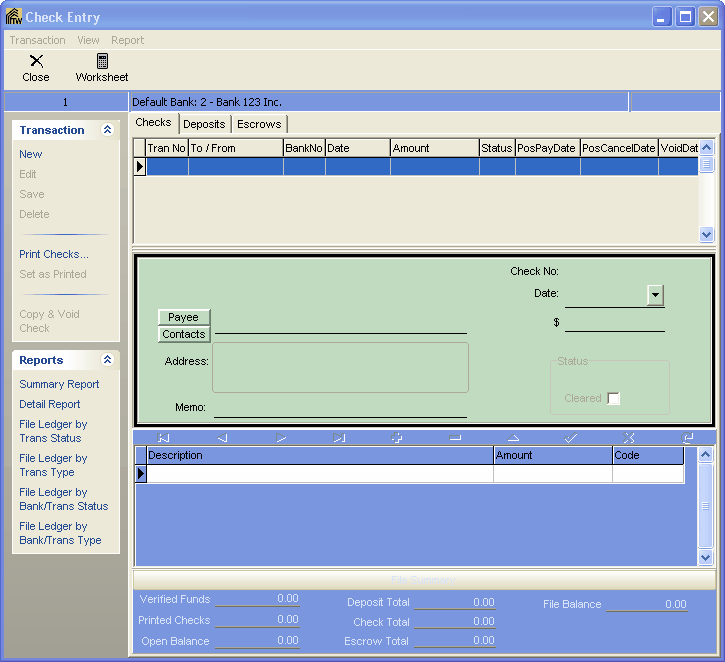Screen dimensions: 725x662
Task: Click the Payee button
Action: click(183, 317)
